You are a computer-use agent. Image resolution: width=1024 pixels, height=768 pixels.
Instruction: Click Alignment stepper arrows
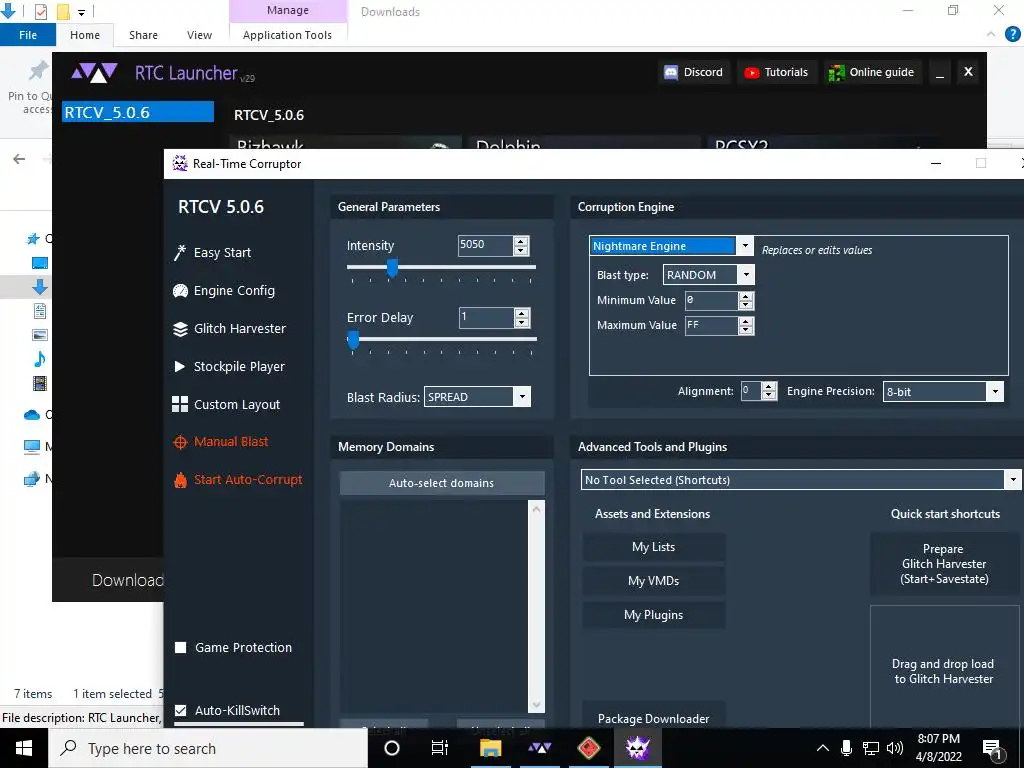click(x=769, y=391)
